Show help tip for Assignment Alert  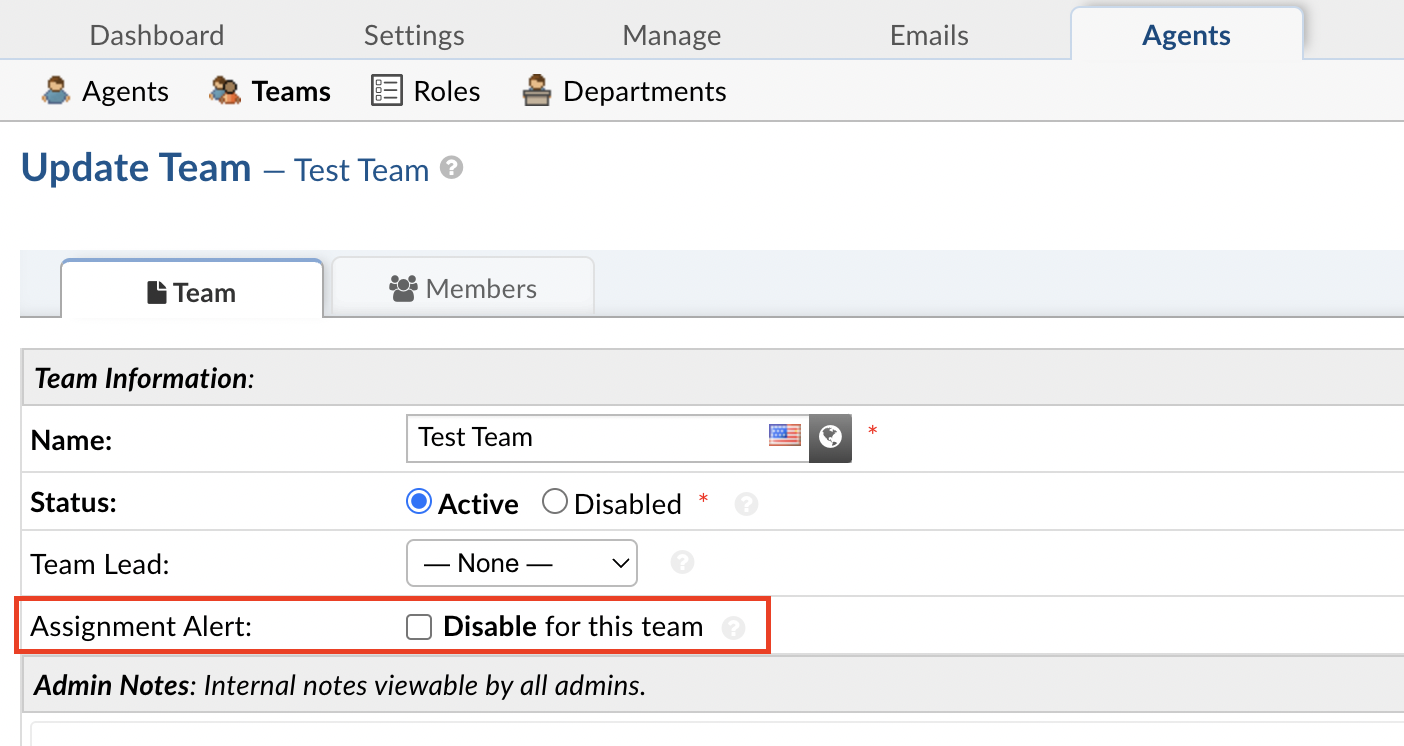[733, 628]
